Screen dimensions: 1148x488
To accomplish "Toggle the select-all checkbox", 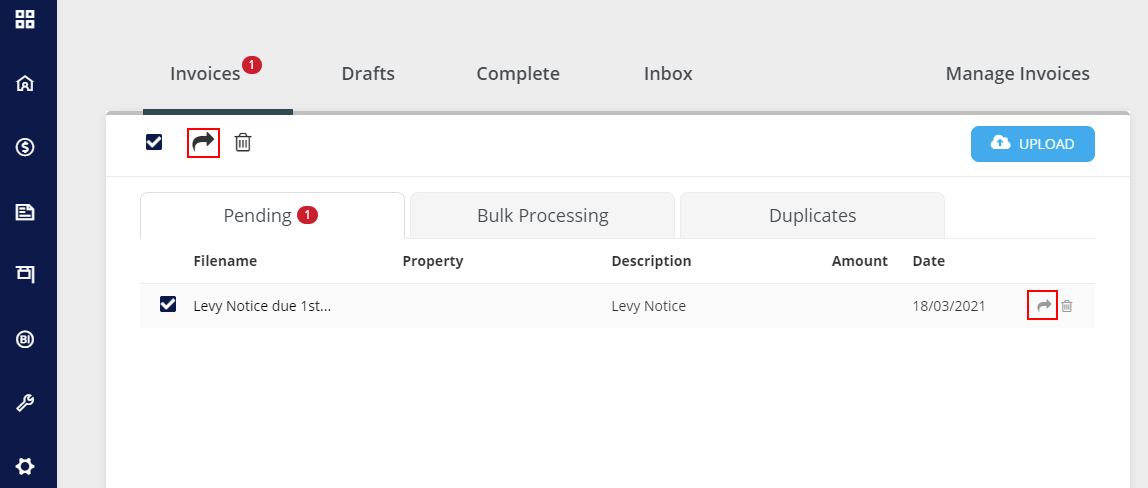I will point(154,142).
